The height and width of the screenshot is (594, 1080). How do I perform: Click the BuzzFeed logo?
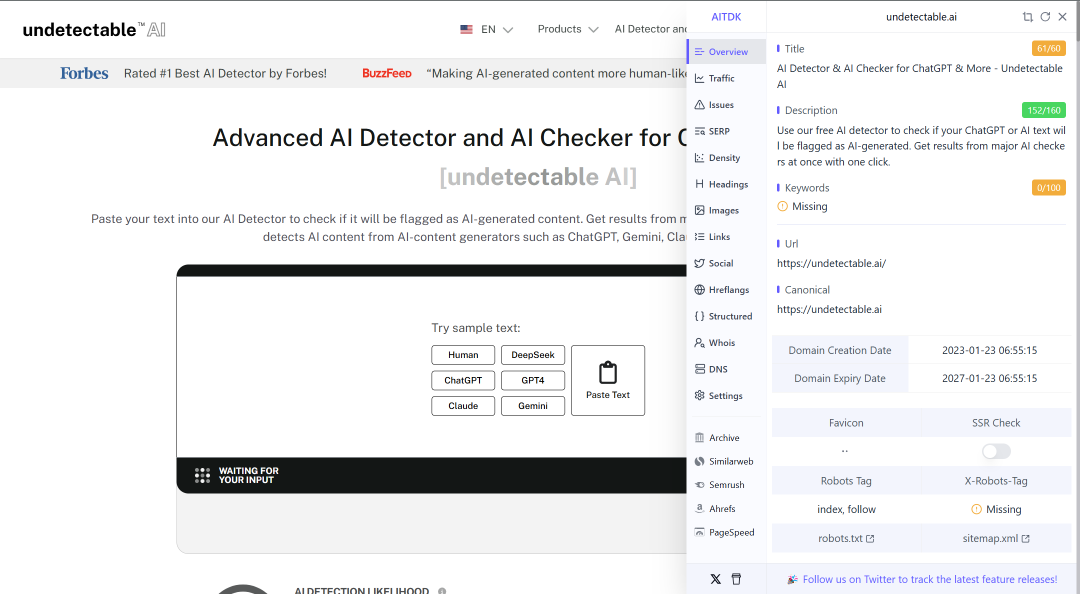coord(386,73)
